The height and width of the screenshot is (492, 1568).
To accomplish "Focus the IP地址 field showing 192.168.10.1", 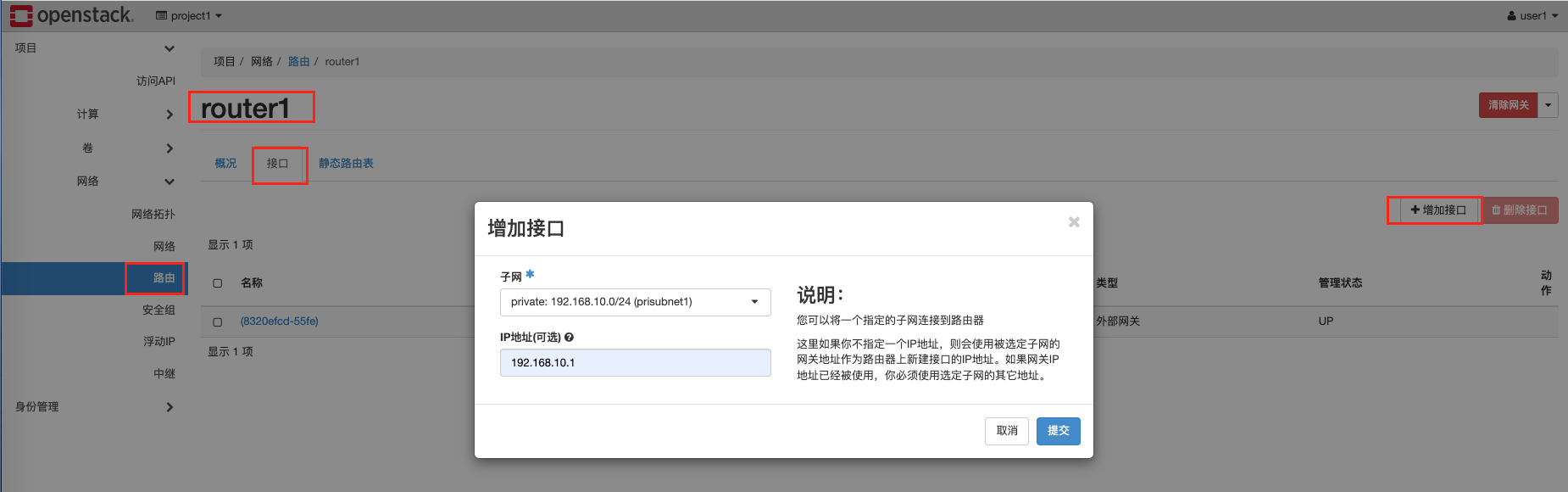I will tap(636, 363).
